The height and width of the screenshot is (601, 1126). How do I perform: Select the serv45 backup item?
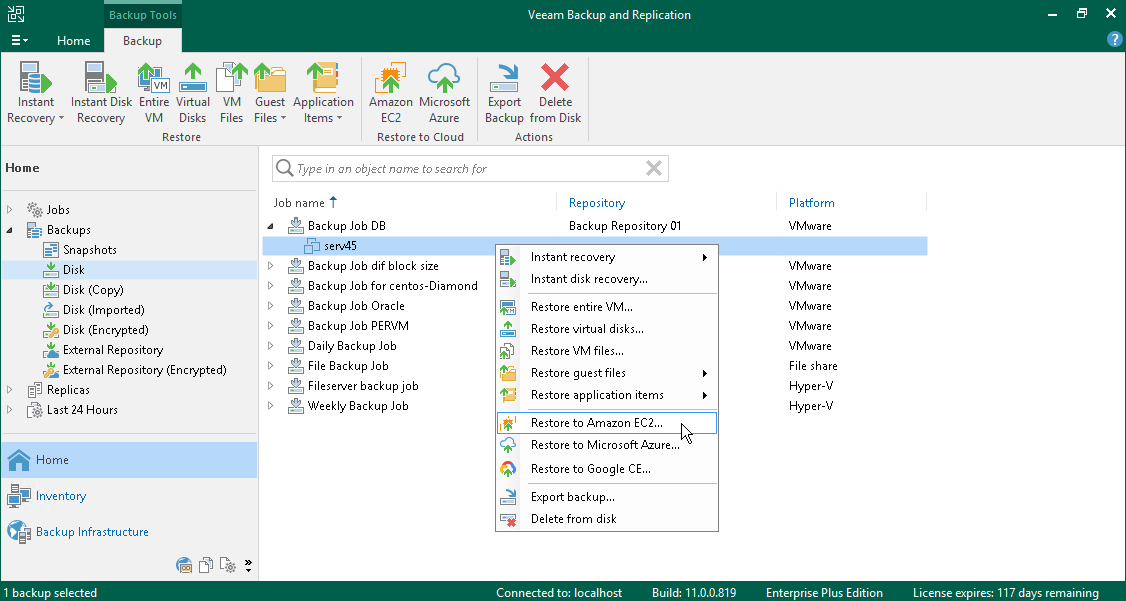click(x=595, y=246)
